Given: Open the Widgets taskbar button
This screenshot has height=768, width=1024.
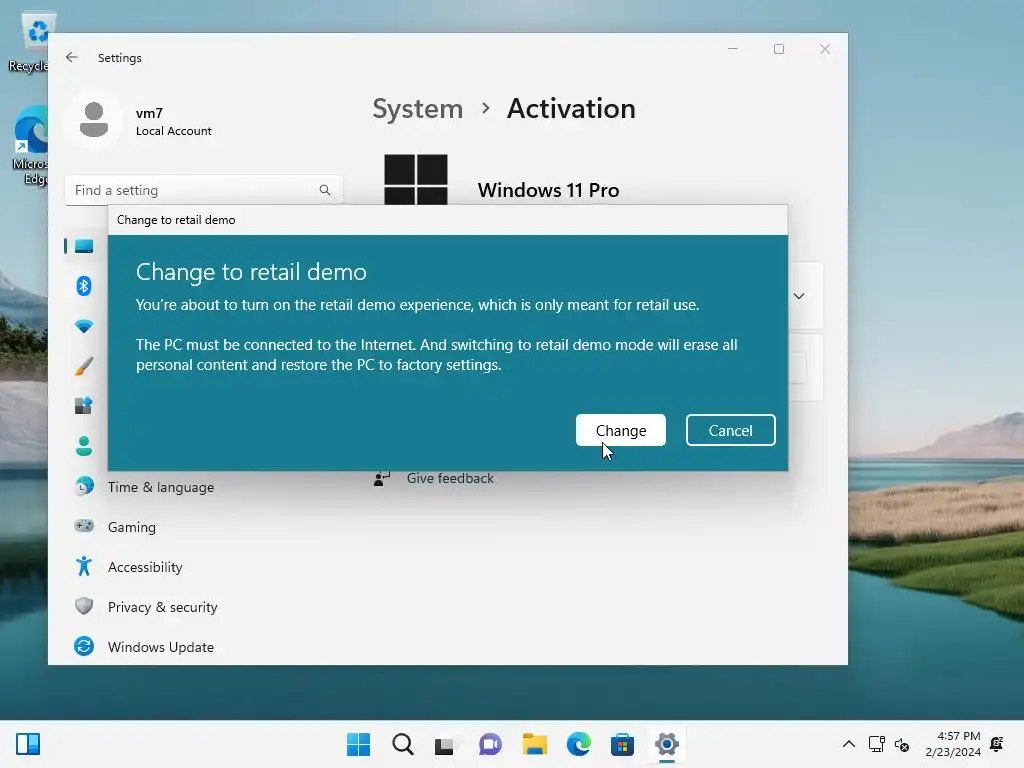Looking at the screenshot, I should (28, 744).
